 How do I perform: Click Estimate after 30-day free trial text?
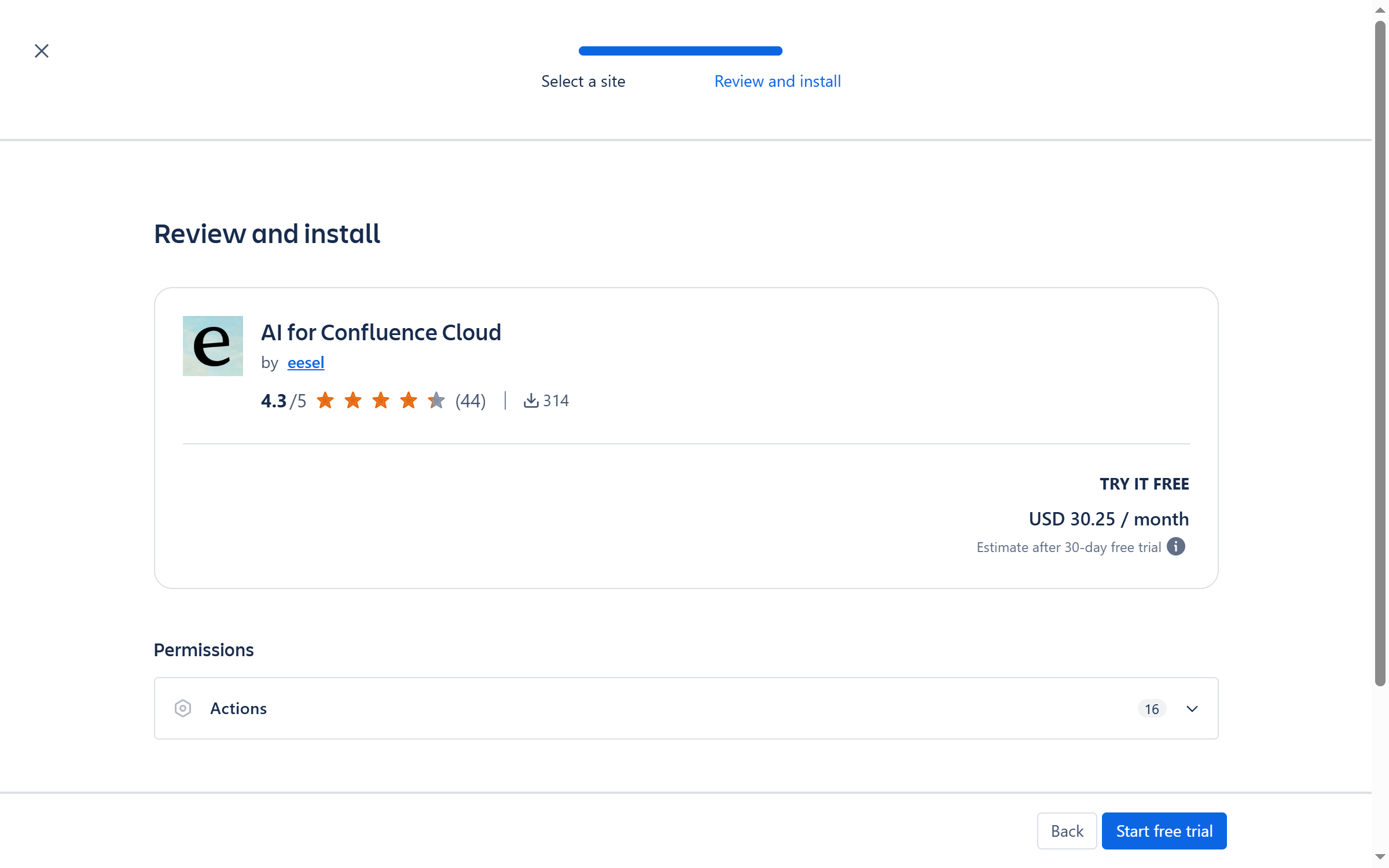tap(1069, 547)
